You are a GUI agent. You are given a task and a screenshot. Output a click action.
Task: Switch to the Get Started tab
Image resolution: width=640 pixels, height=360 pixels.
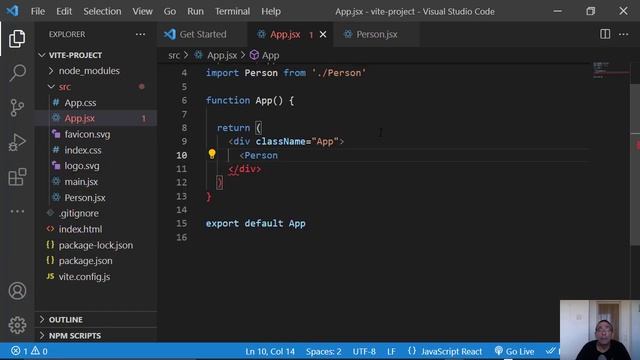tap(202, 34)
